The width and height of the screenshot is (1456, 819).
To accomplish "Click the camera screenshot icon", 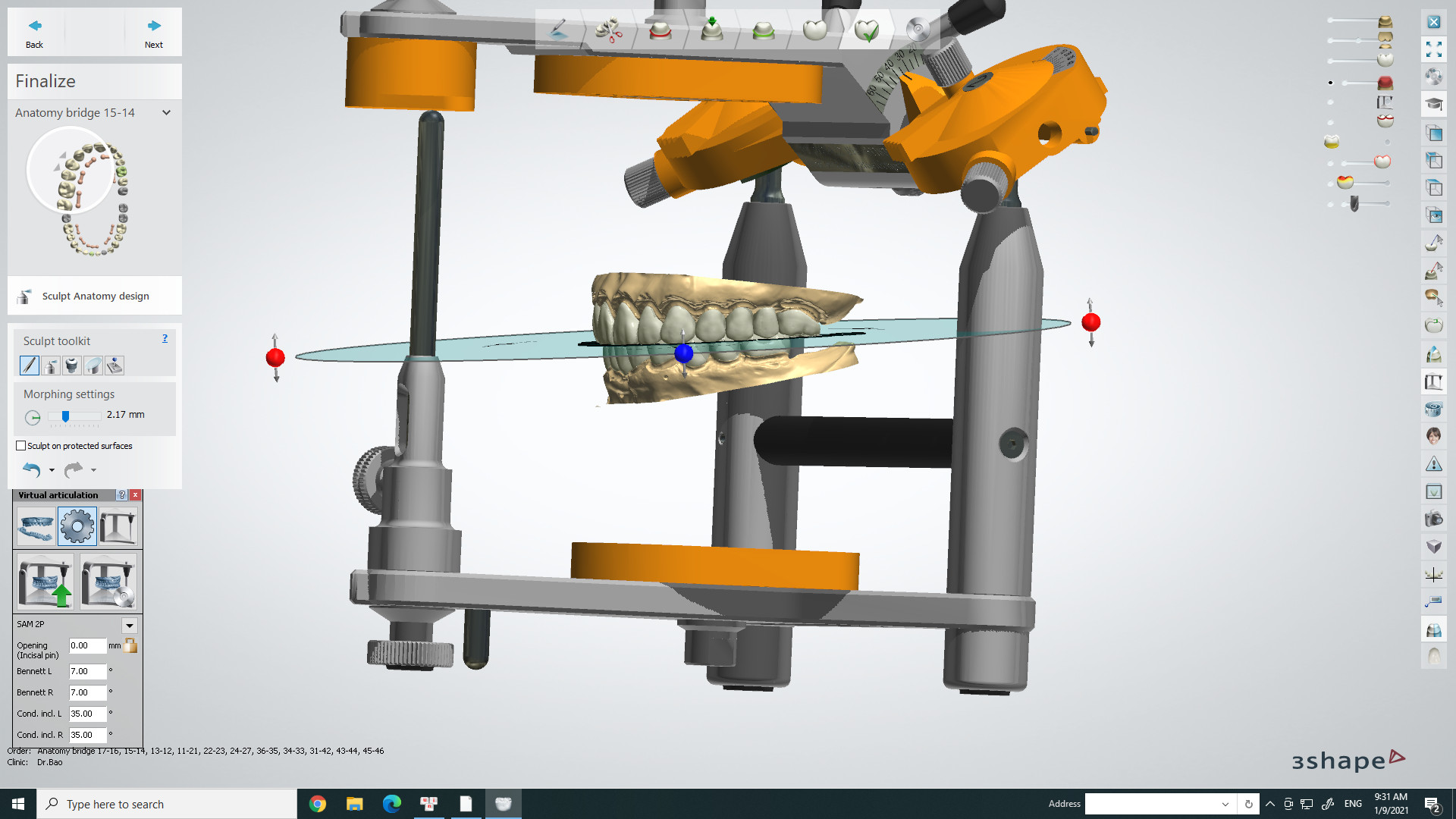I will (1433, 519).
